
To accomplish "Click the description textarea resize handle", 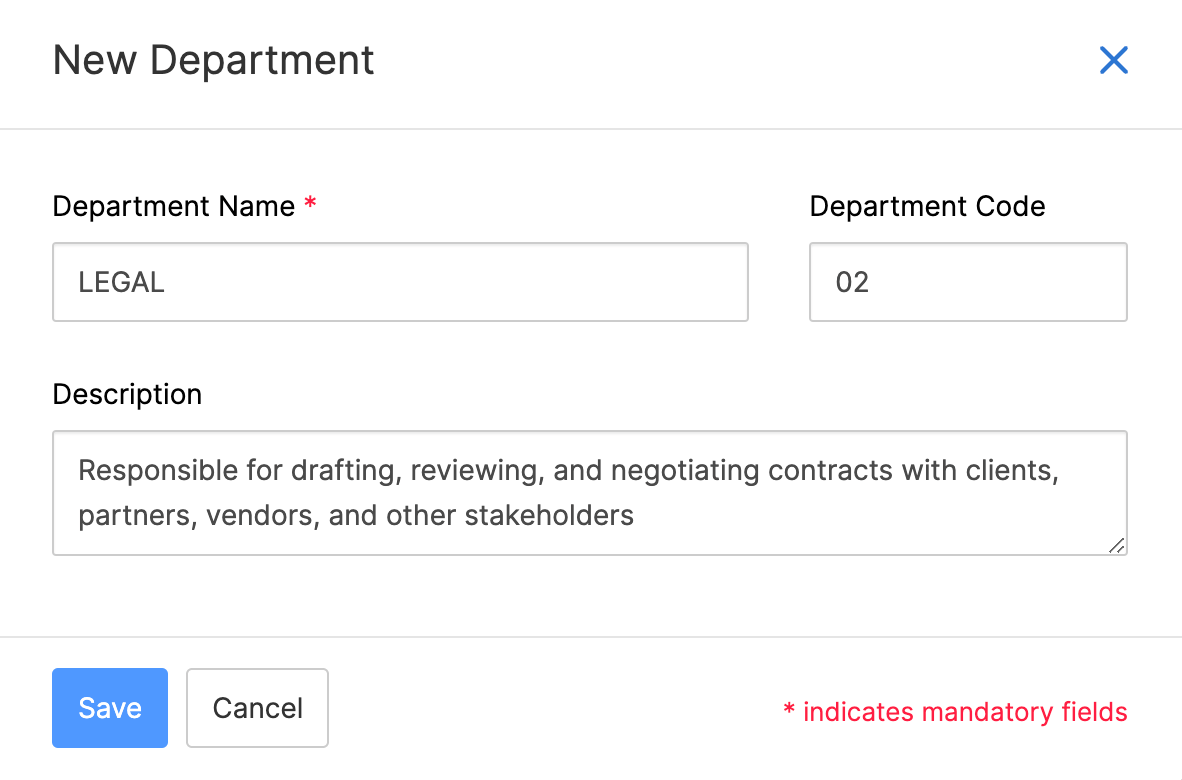I will 1116,544.
